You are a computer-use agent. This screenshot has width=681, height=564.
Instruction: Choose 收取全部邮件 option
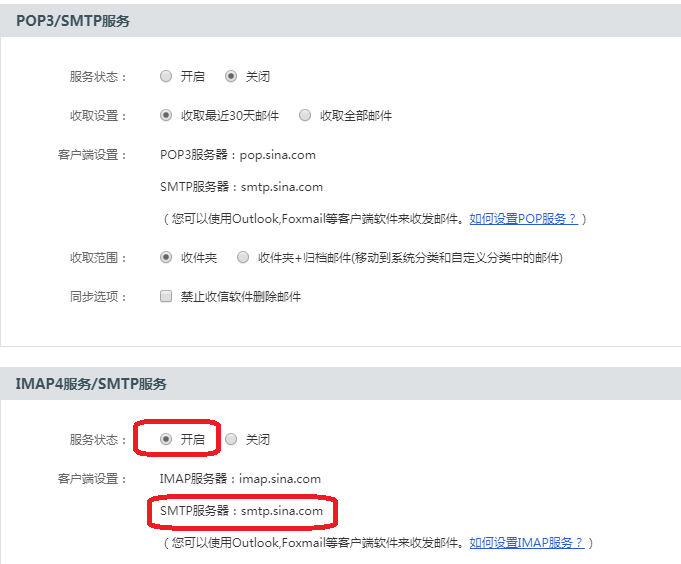point(305,115)
